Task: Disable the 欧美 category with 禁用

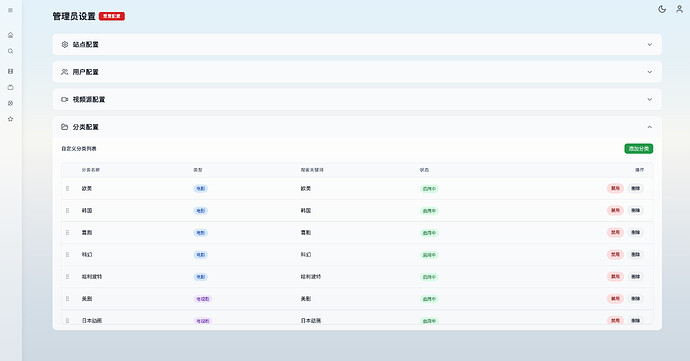Action: point(615,188)
